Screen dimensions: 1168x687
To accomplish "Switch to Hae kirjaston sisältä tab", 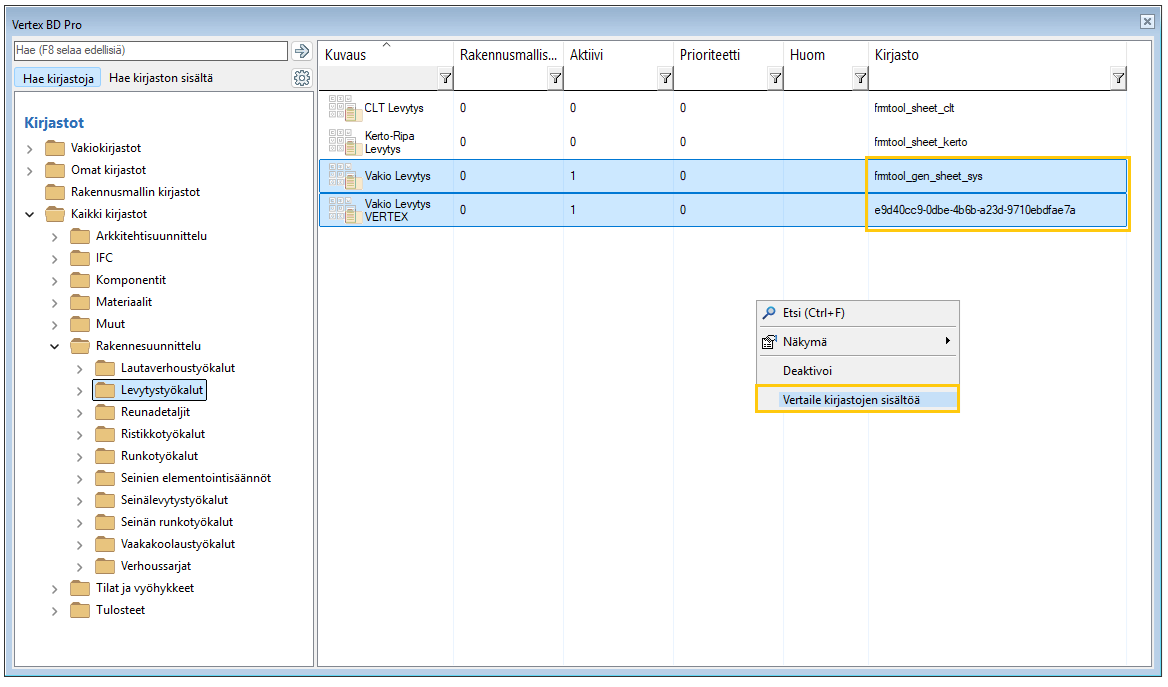I will 161,78.
